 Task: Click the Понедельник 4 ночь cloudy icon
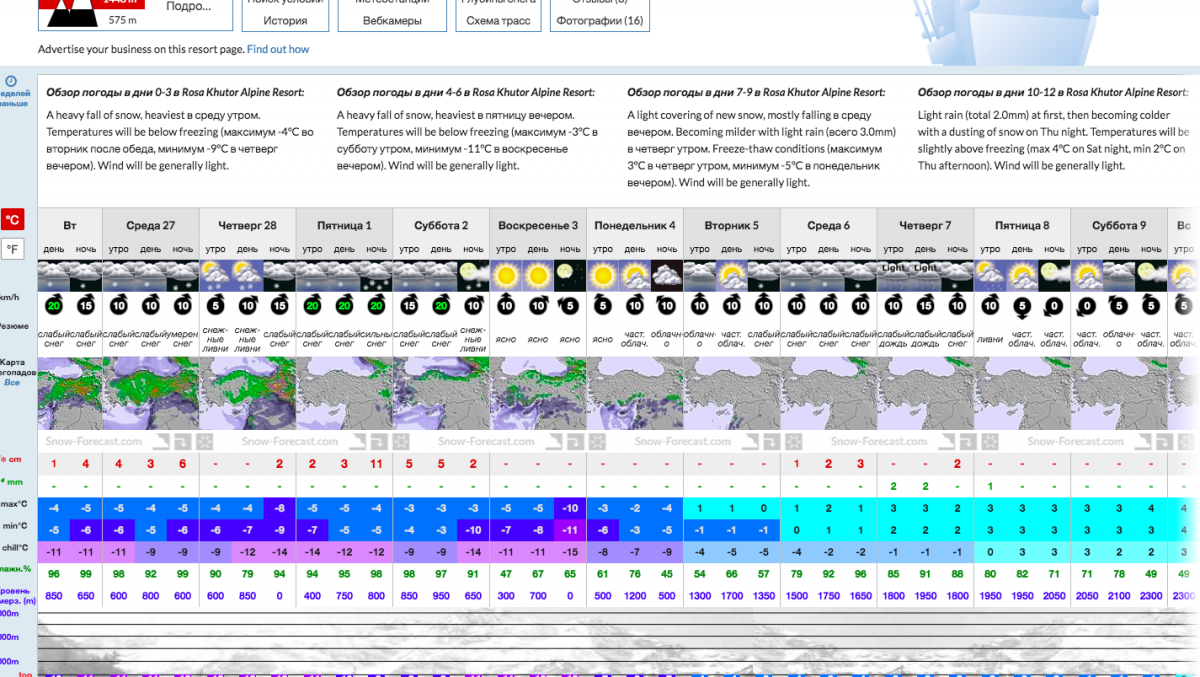pyautogui.click(x=667, y=275)
